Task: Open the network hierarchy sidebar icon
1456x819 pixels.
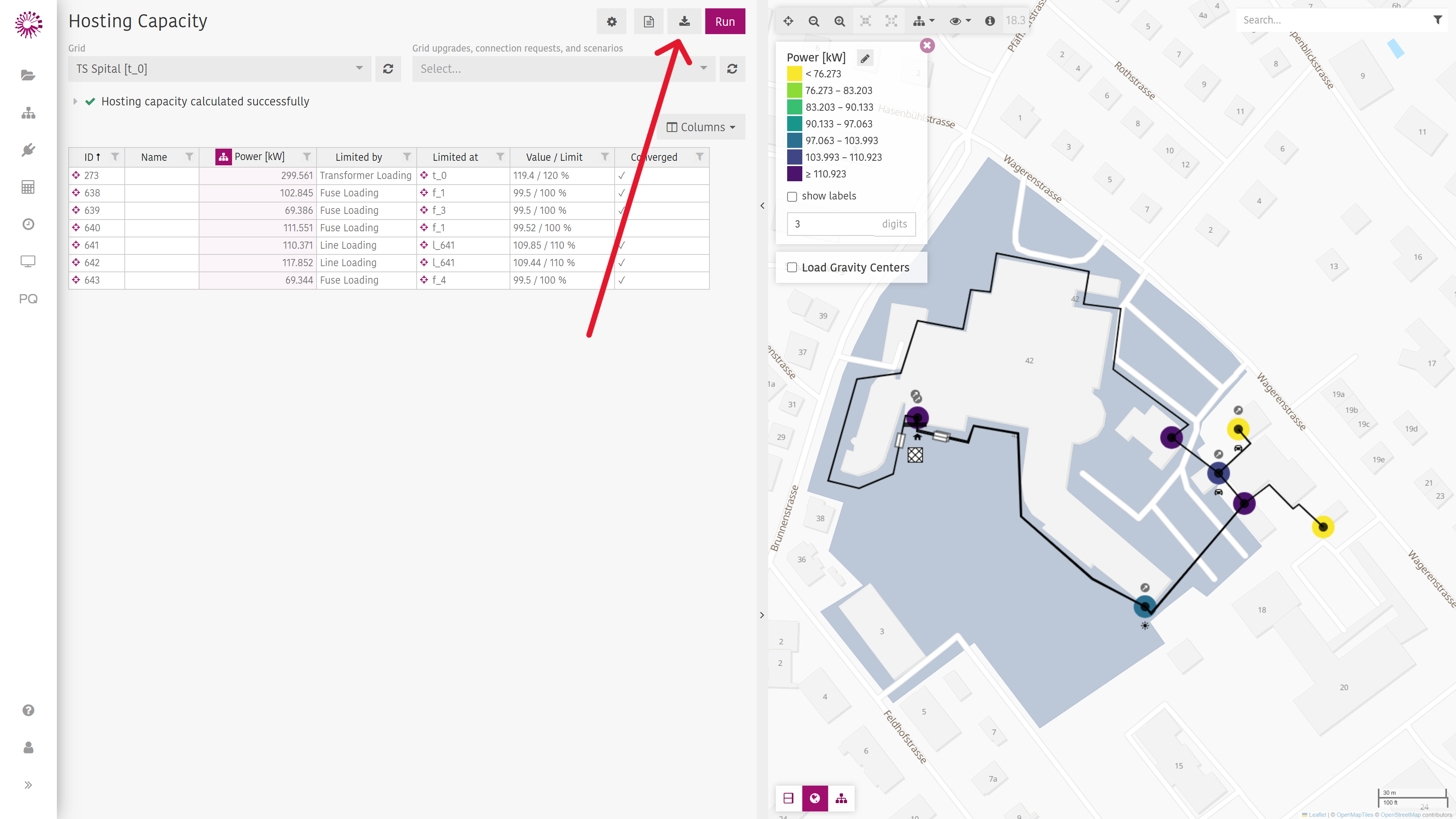Action: pyautogui.click(x=28, y=113)
